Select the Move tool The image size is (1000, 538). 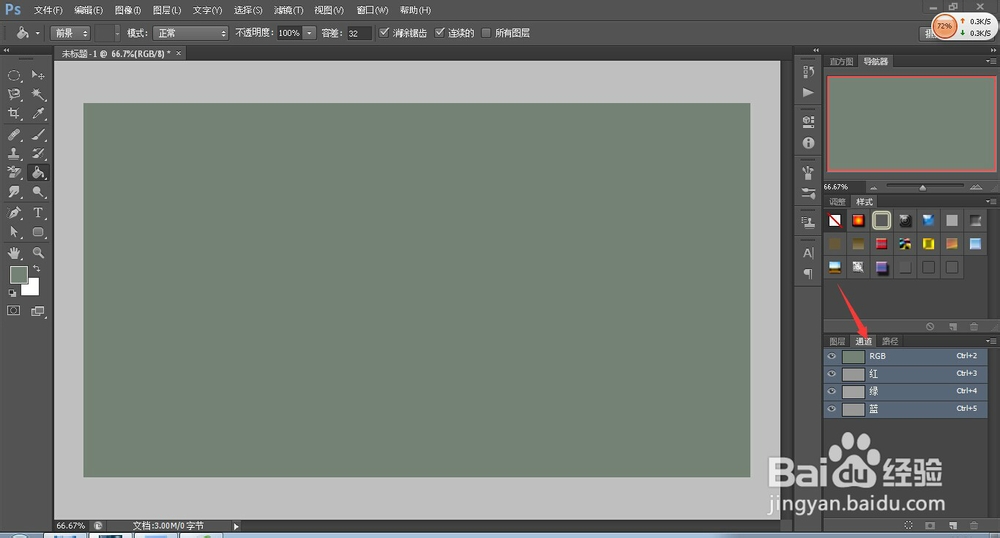click(38, 75)
